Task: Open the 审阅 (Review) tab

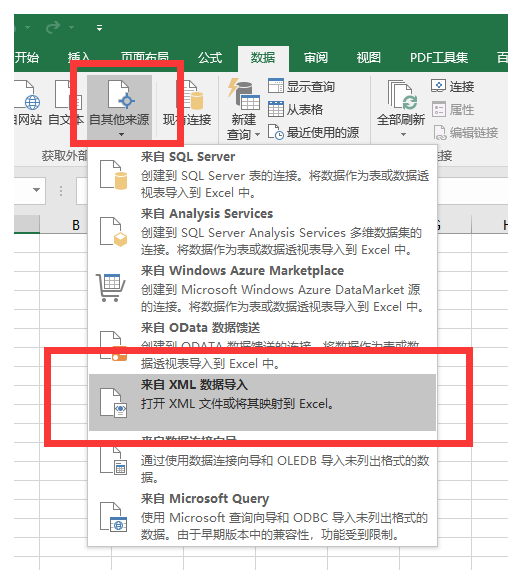Action: click(x=316, y=58)
